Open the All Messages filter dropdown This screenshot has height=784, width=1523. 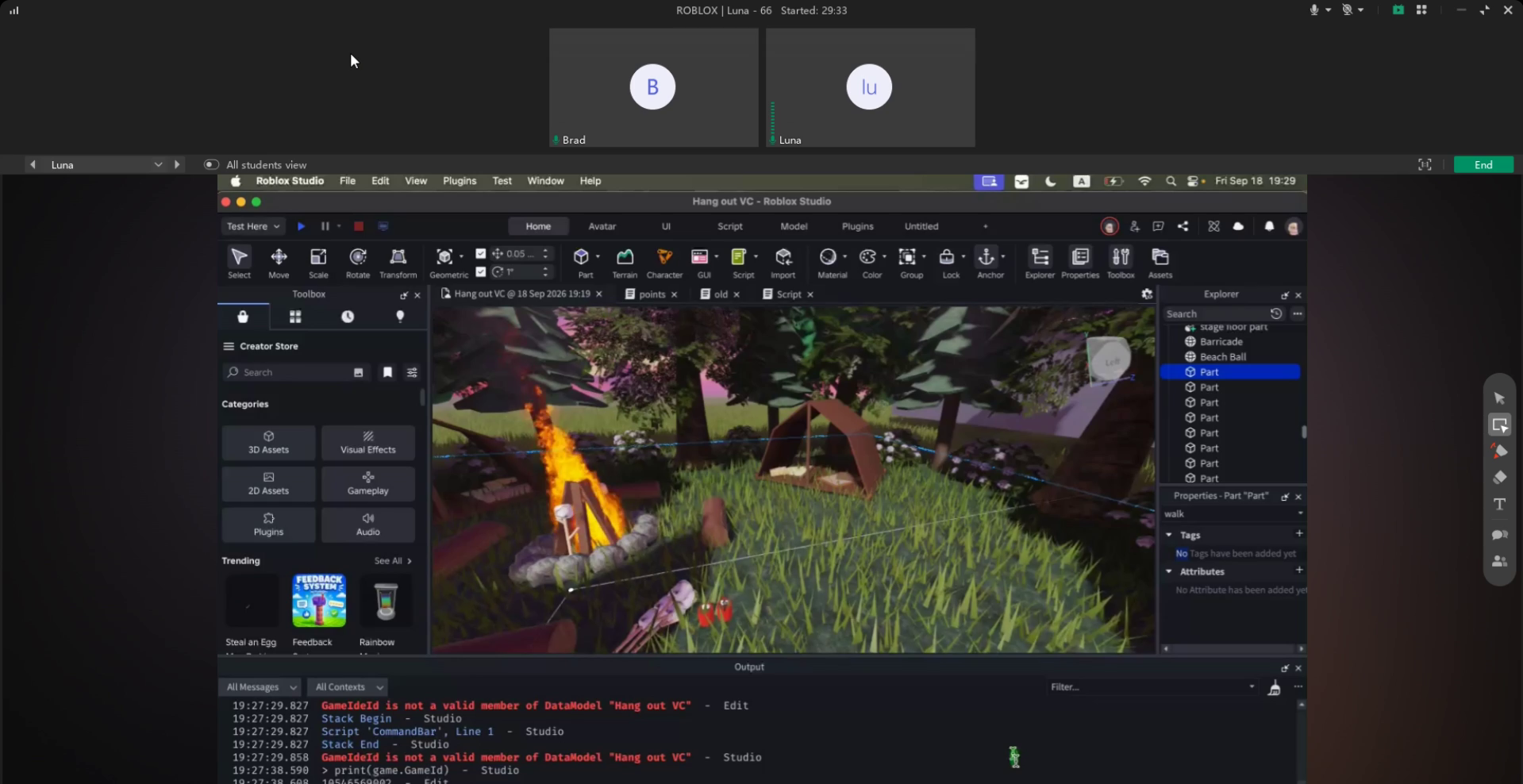[261, 687]
